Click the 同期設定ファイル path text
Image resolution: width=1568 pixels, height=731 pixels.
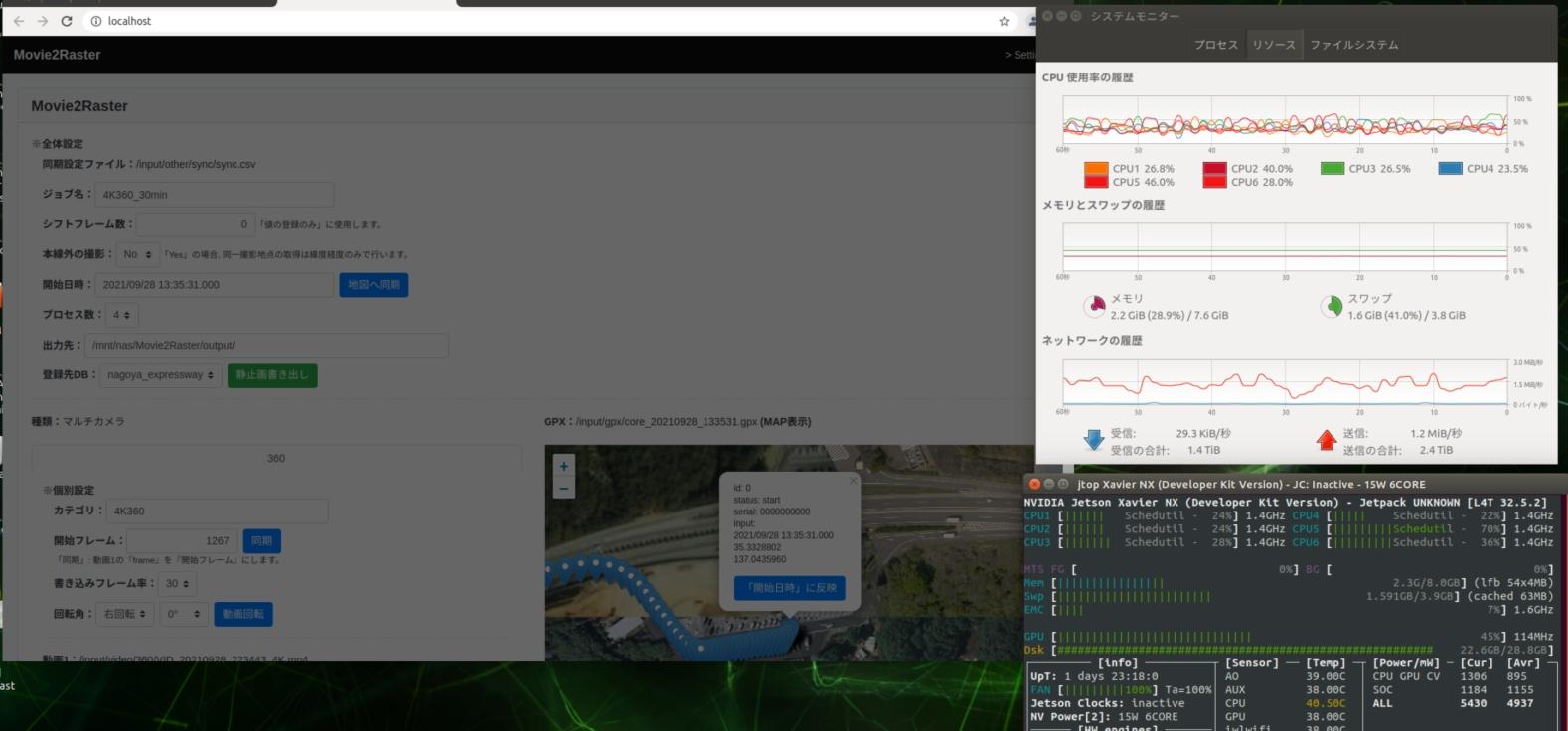pos(196,165)
